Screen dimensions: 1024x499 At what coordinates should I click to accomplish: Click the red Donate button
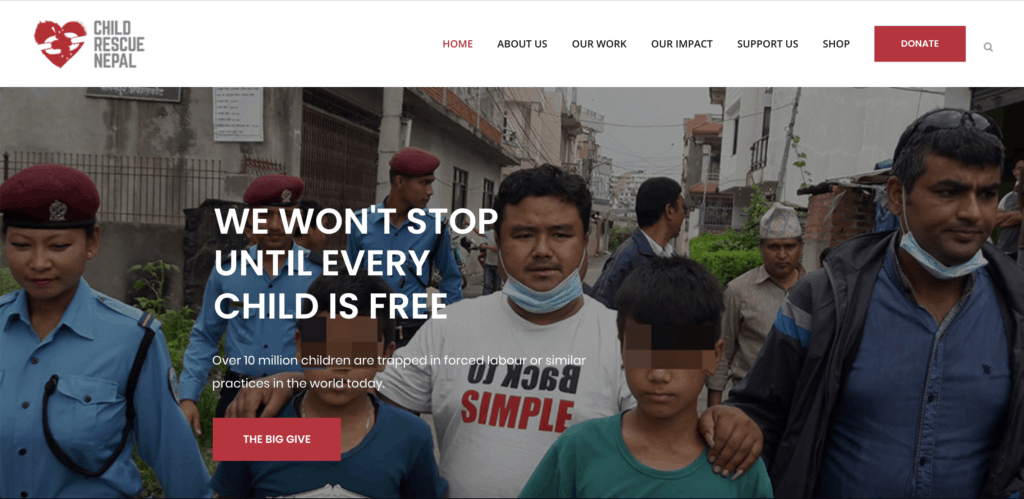tap(920, 44)
